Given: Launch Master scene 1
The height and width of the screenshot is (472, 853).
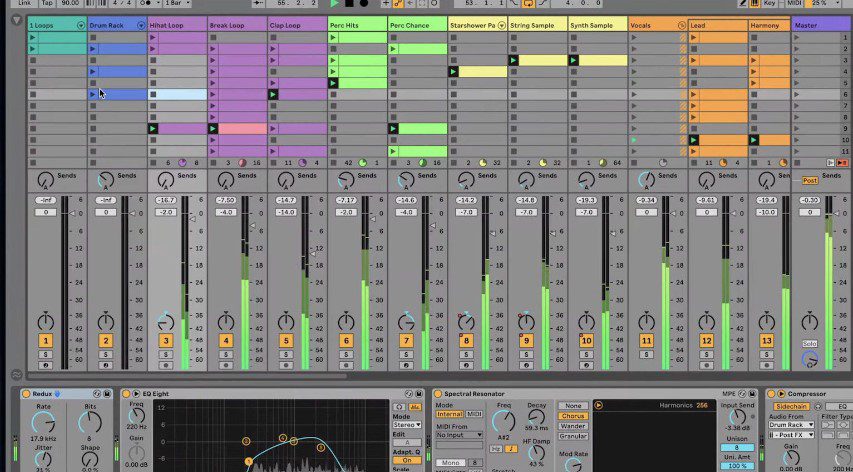Looking at the screenshot, I should click(797, 37).
